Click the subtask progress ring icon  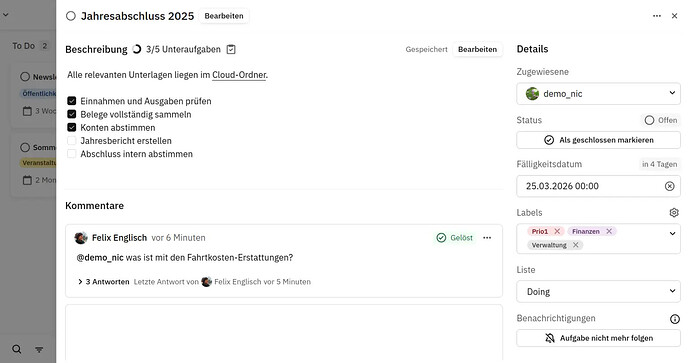click(x=137, y=49)
